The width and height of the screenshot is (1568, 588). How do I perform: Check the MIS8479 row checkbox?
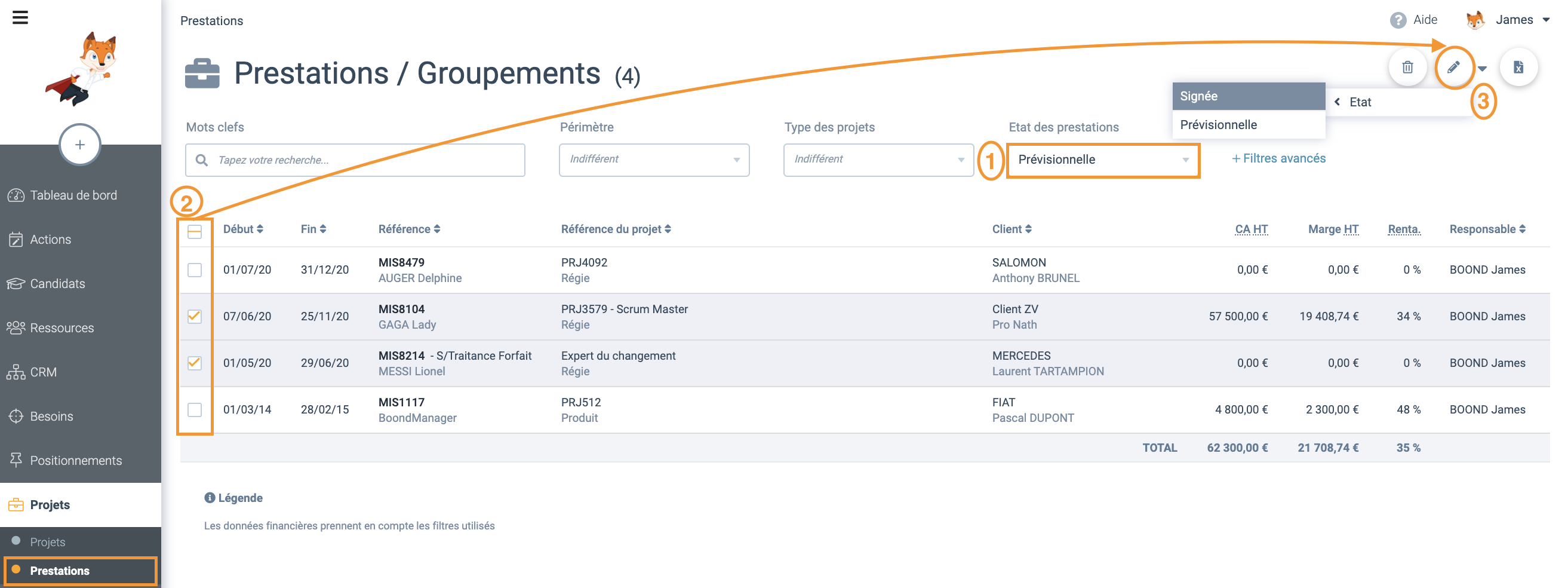tap(194, 270)
